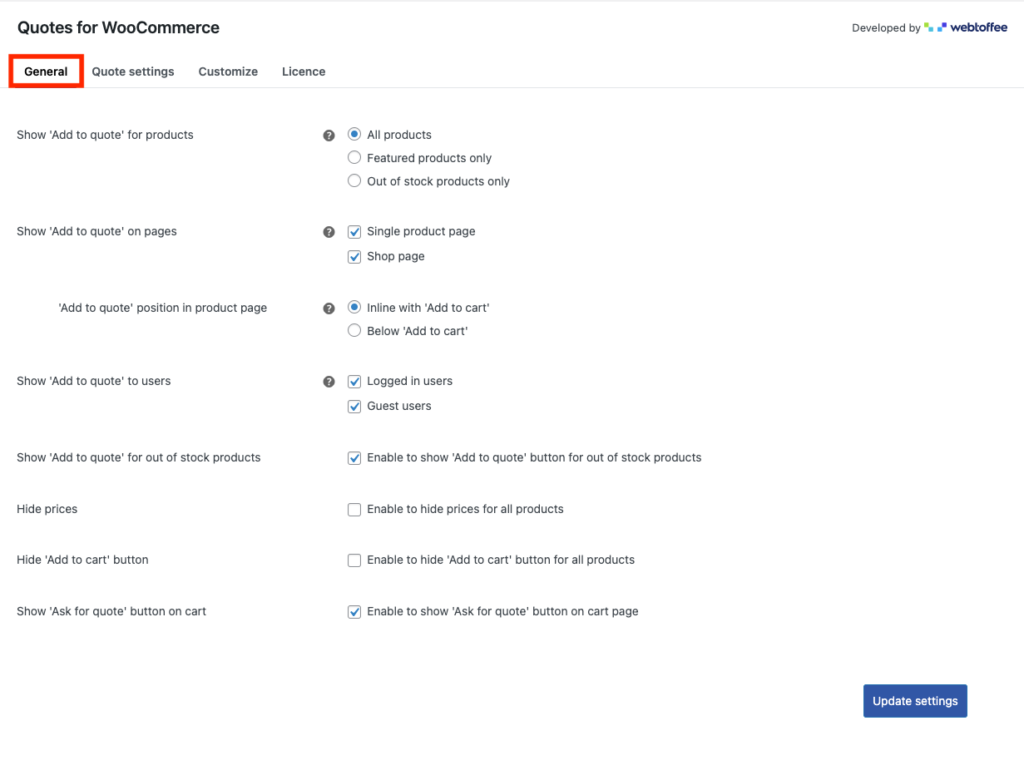Open help for 'Add to quote' position setting
The width and height of the screenshot is (1024, 765).
pos(328,308)
